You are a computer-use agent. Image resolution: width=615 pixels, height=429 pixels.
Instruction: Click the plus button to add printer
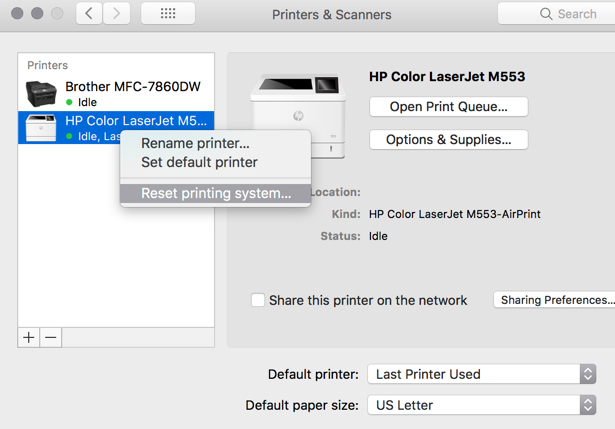tap(29, 337)
